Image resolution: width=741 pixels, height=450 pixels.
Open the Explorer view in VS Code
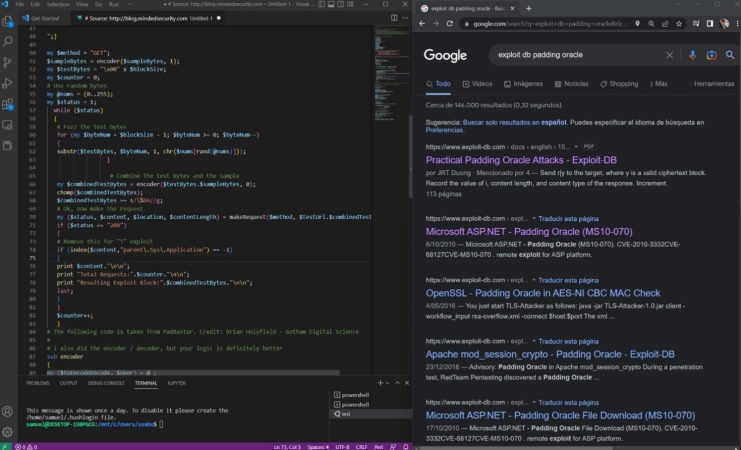(8, 21)
